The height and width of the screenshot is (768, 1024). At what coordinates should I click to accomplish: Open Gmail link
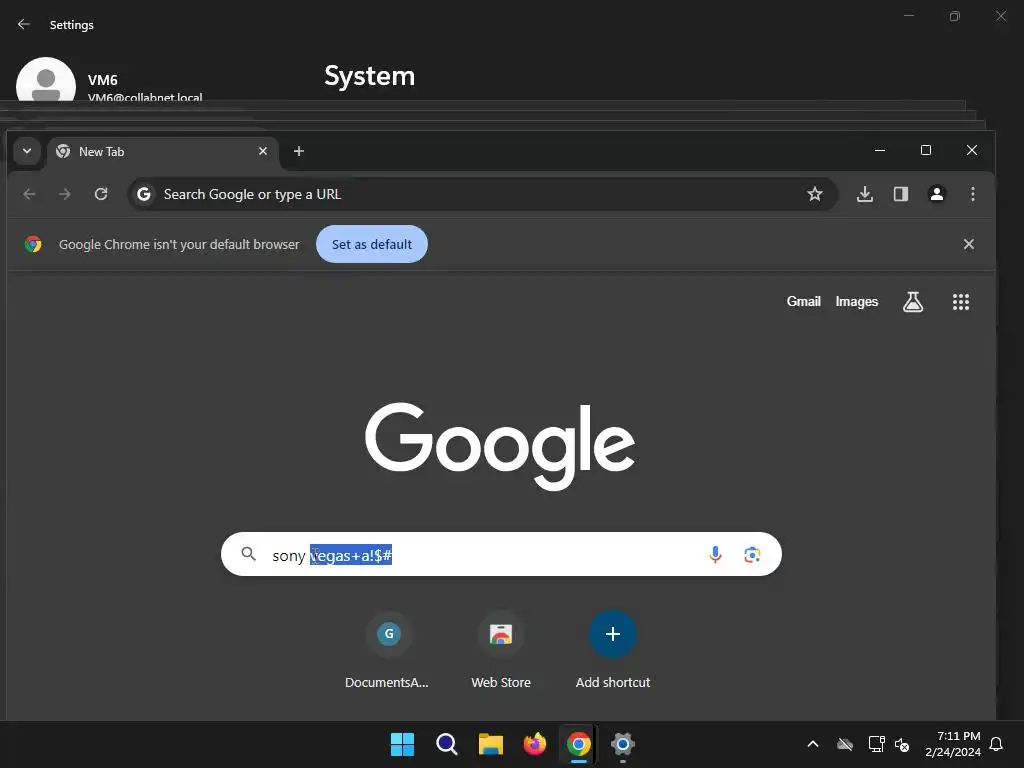[803, 301]
